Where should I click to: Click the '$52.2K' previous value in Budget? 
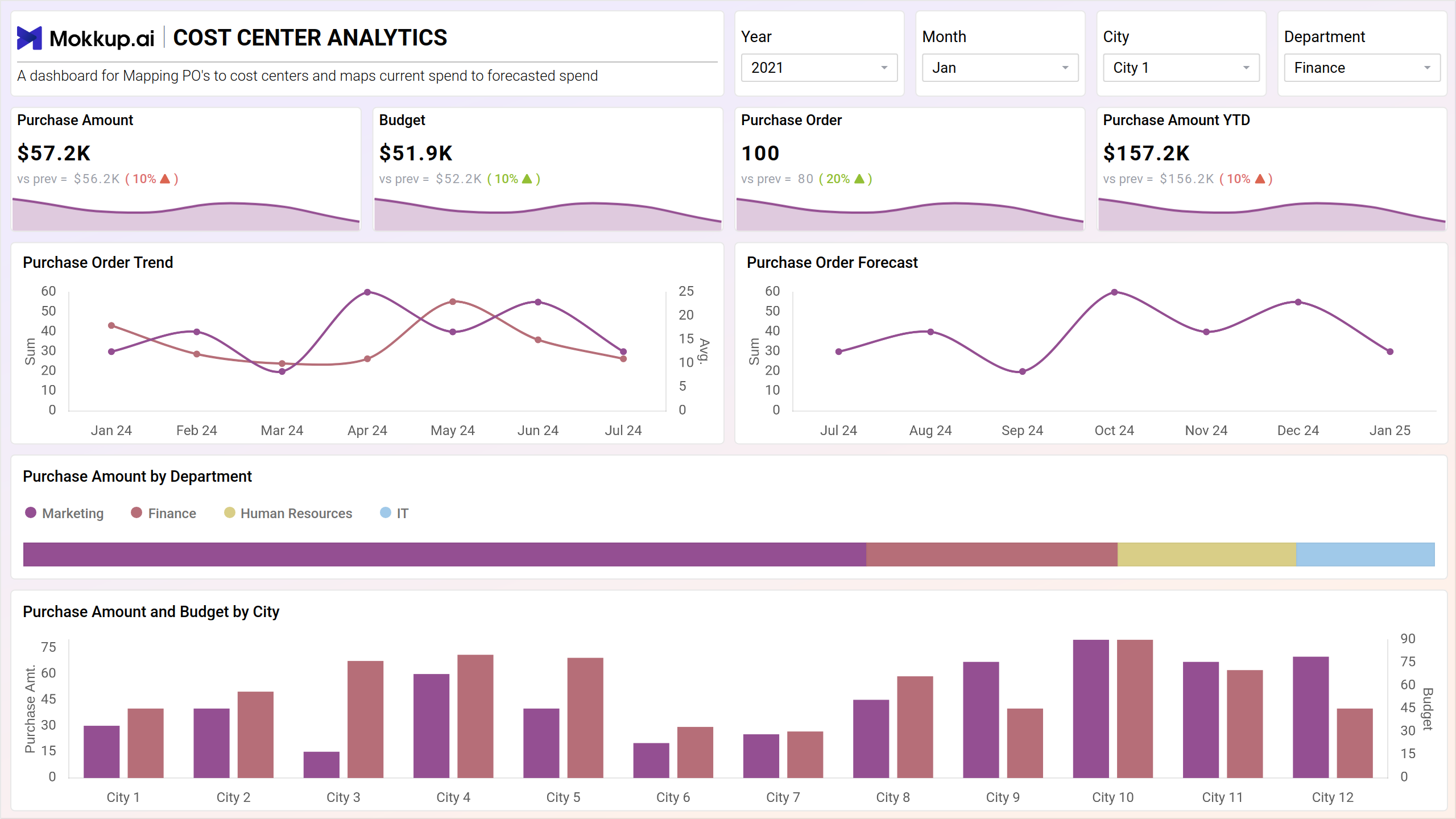point(459,179)
